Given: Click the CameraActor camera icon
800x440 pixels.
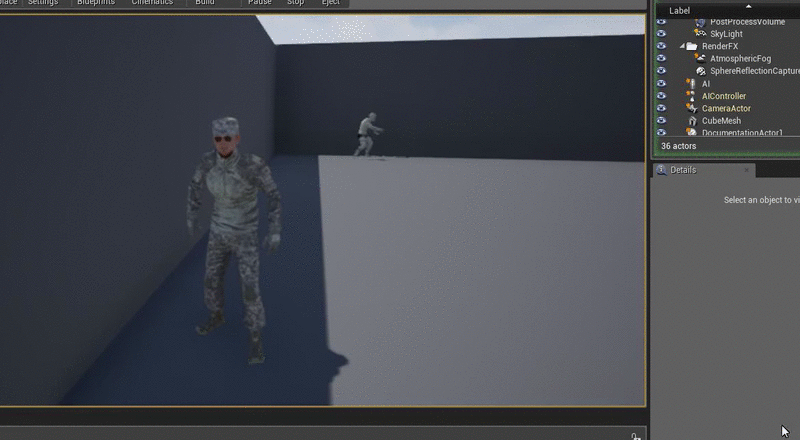Looking at the screenshot, I should pos(691,108).
